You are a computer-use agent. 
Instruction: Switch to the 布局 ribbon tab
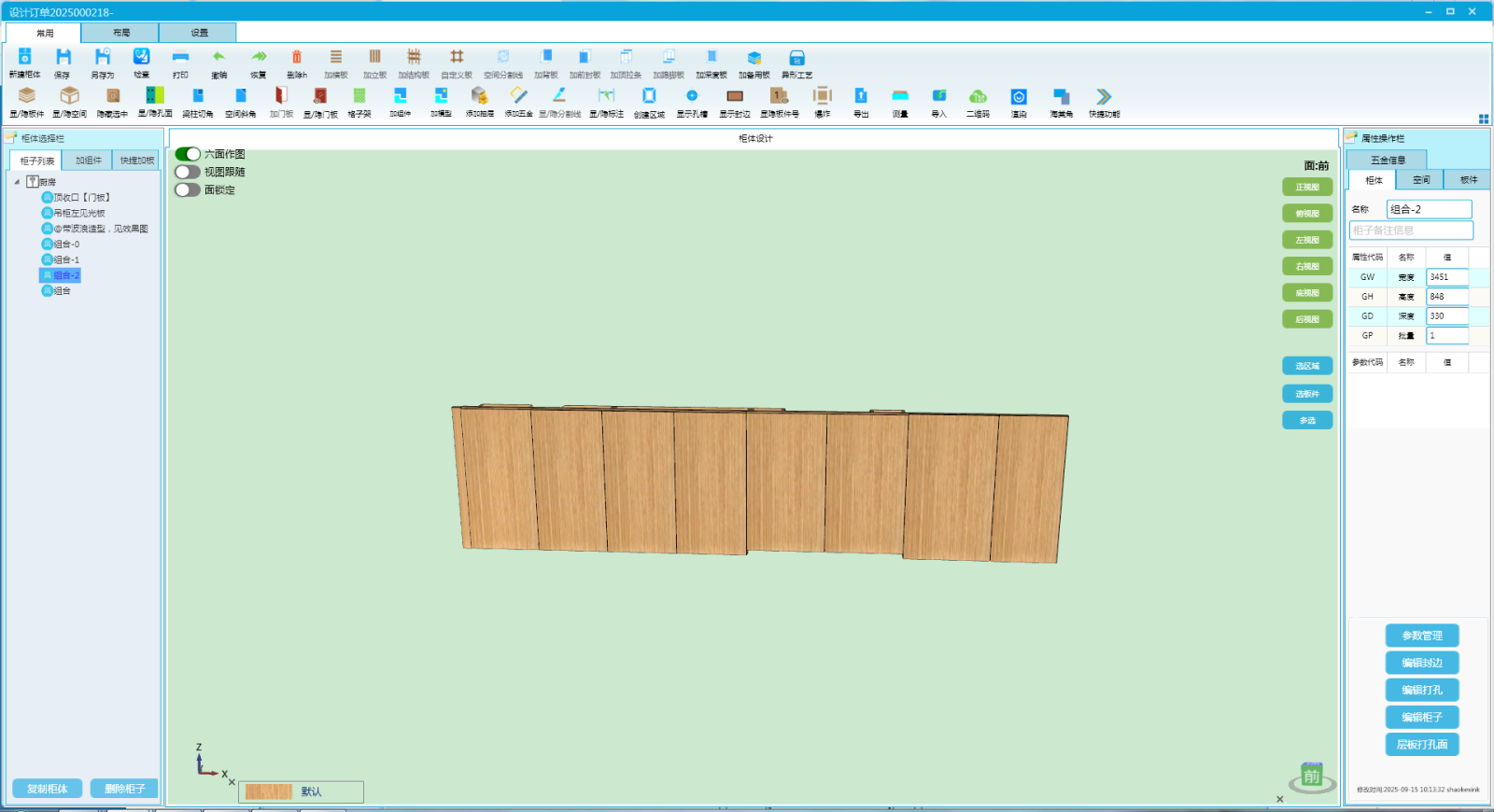click(121, 33)
